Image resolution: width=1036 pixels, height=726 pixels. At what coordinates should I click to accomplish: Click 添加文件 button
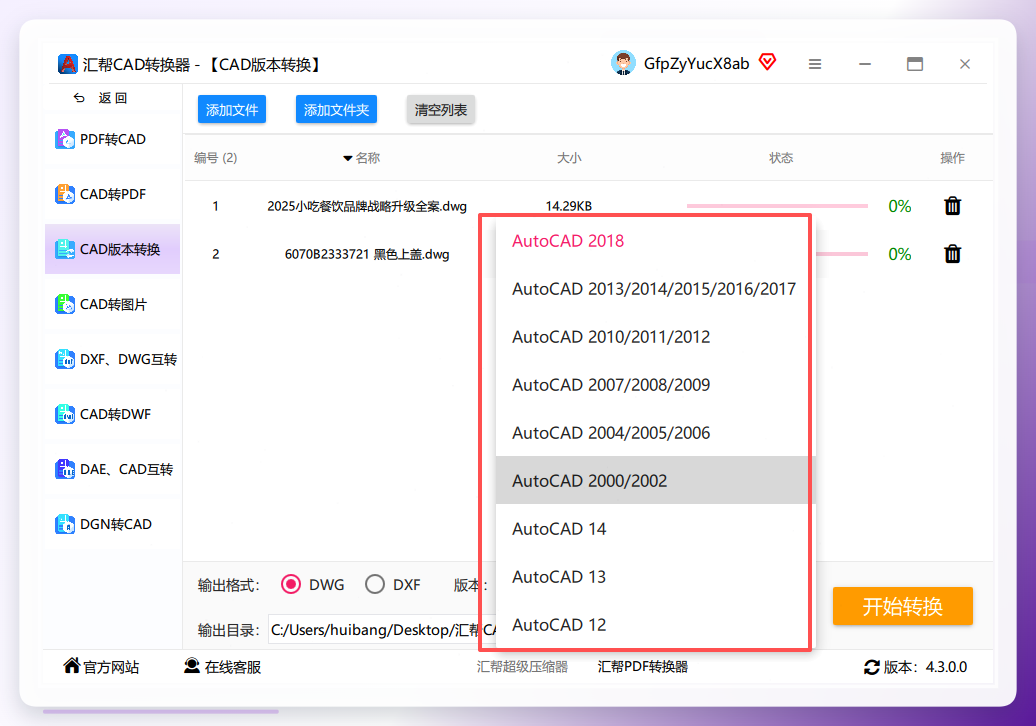(232, 109)
